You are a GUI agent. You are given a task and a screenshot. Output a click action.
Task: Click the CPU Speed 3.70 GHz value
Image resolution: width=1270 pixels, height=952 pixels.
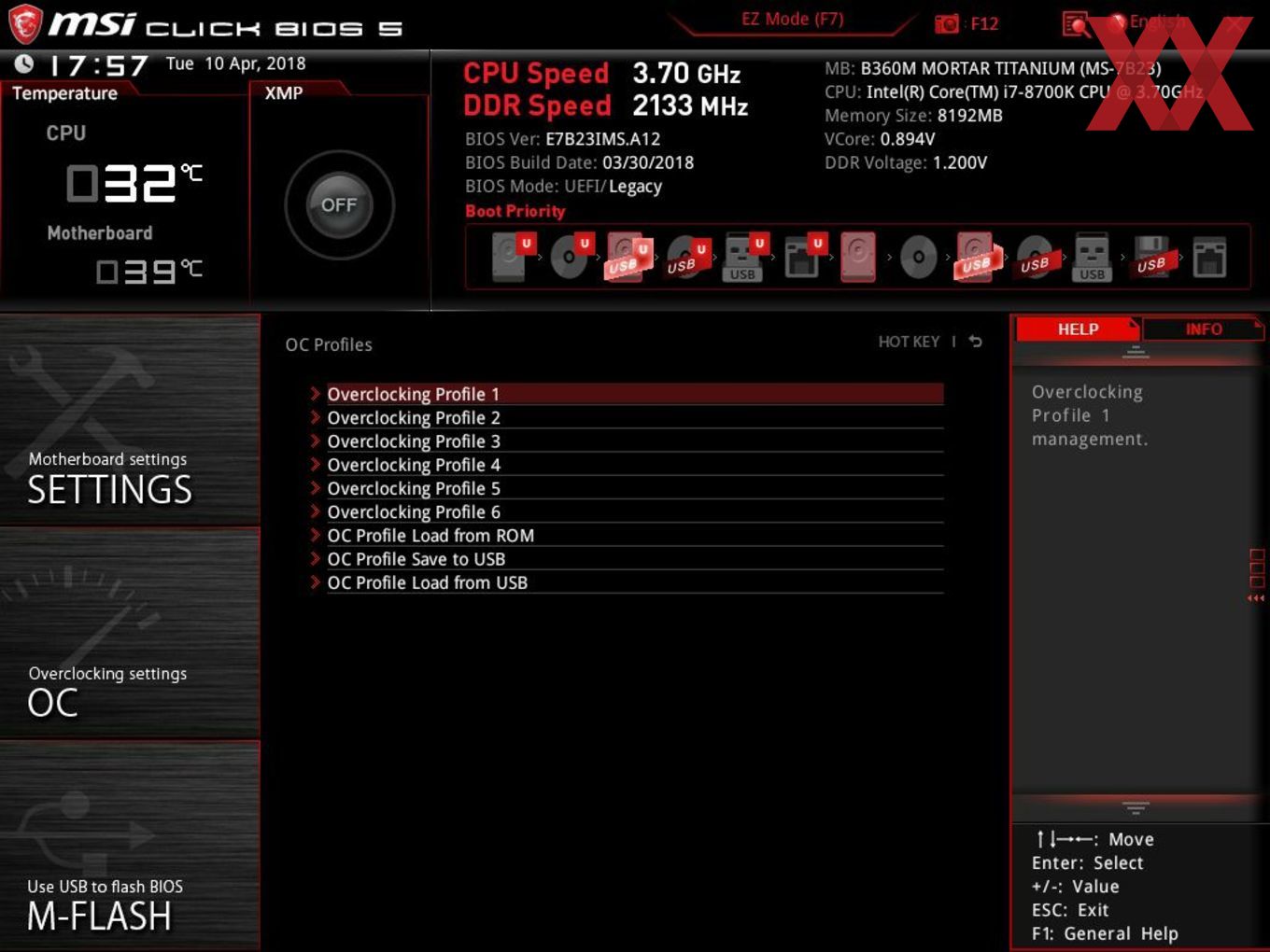pos(686,73)
